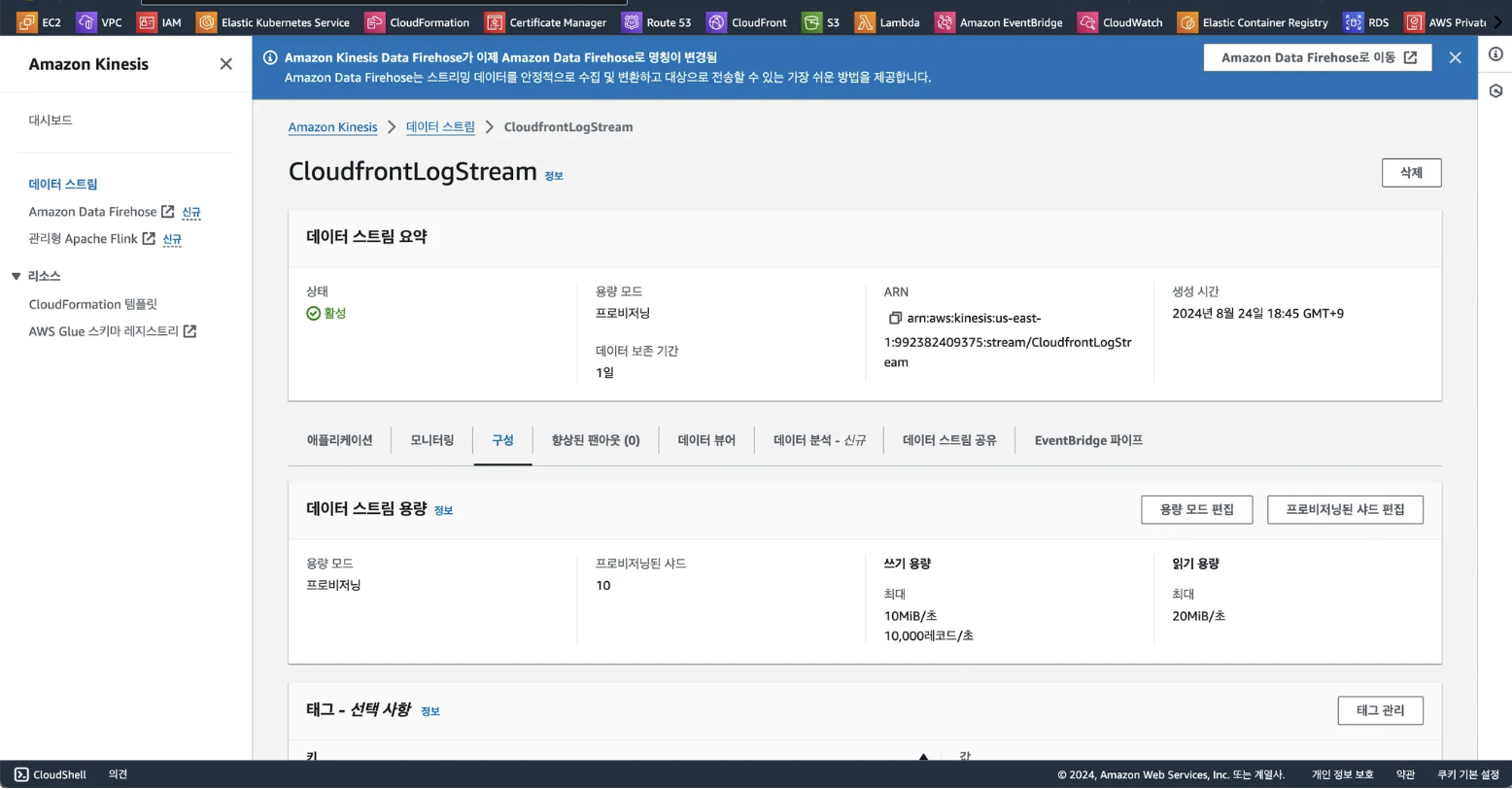Image resolution: width=1512 pixels, height=789 pixels.
Task: Click the ARN text arn:aws:kinesis:us-east-
Action: pos(974,318)
